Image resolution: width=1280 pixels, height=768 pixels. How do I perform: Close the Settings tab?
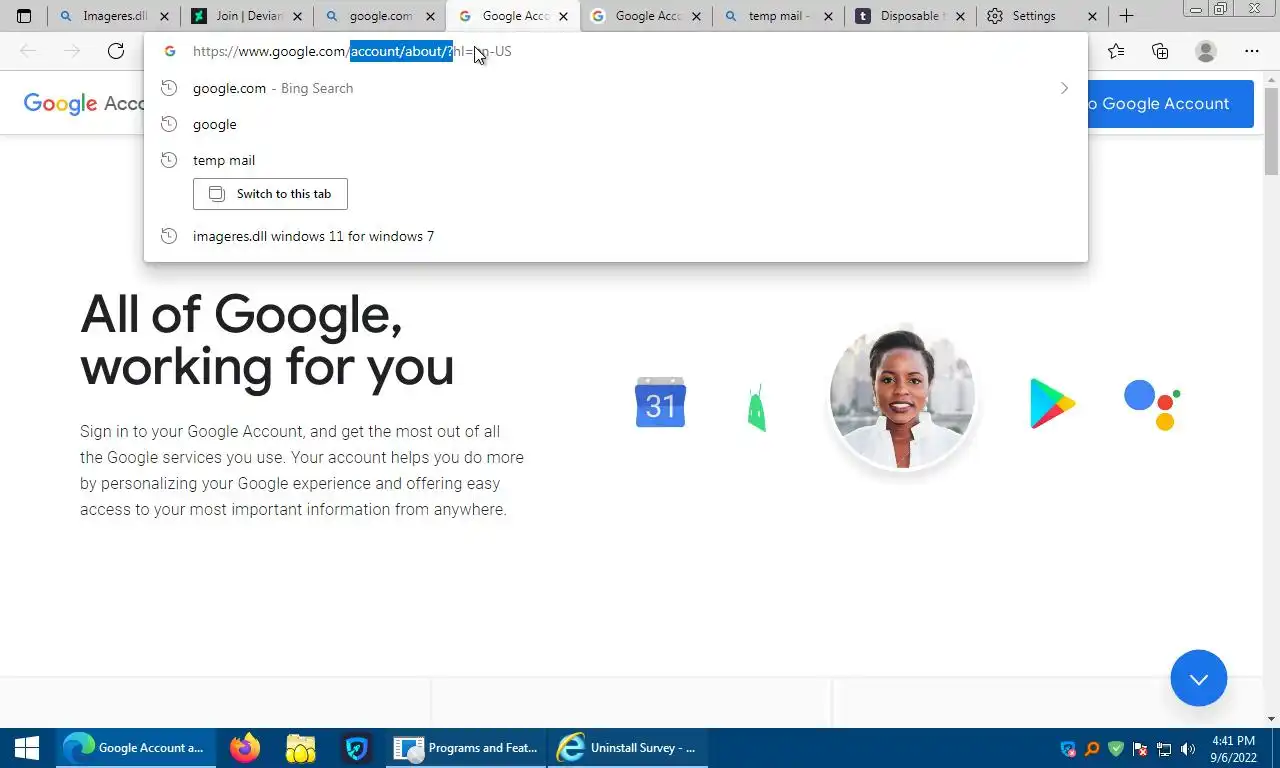(x=1092, y=16)
